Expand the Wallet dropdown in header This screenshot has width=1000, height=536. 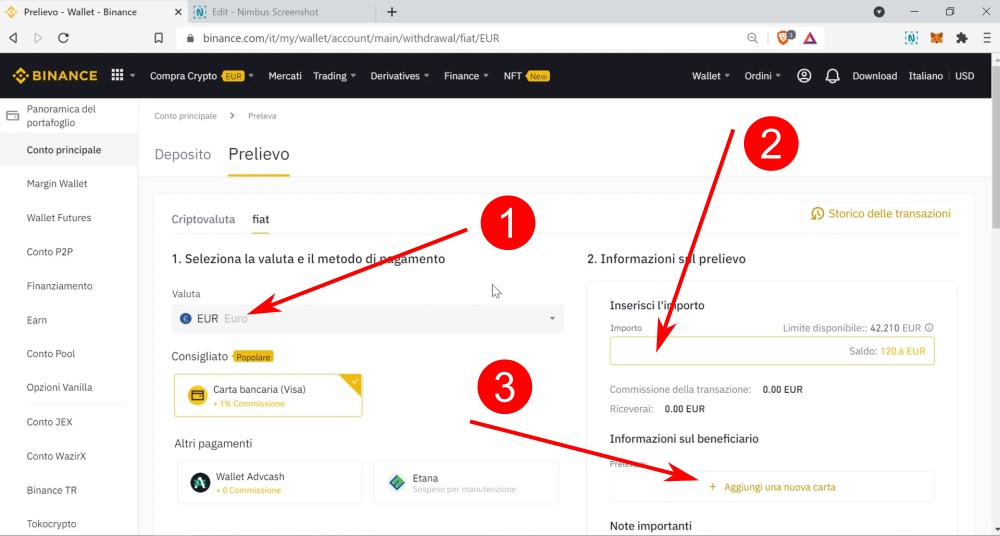click(x=711, y=76)
